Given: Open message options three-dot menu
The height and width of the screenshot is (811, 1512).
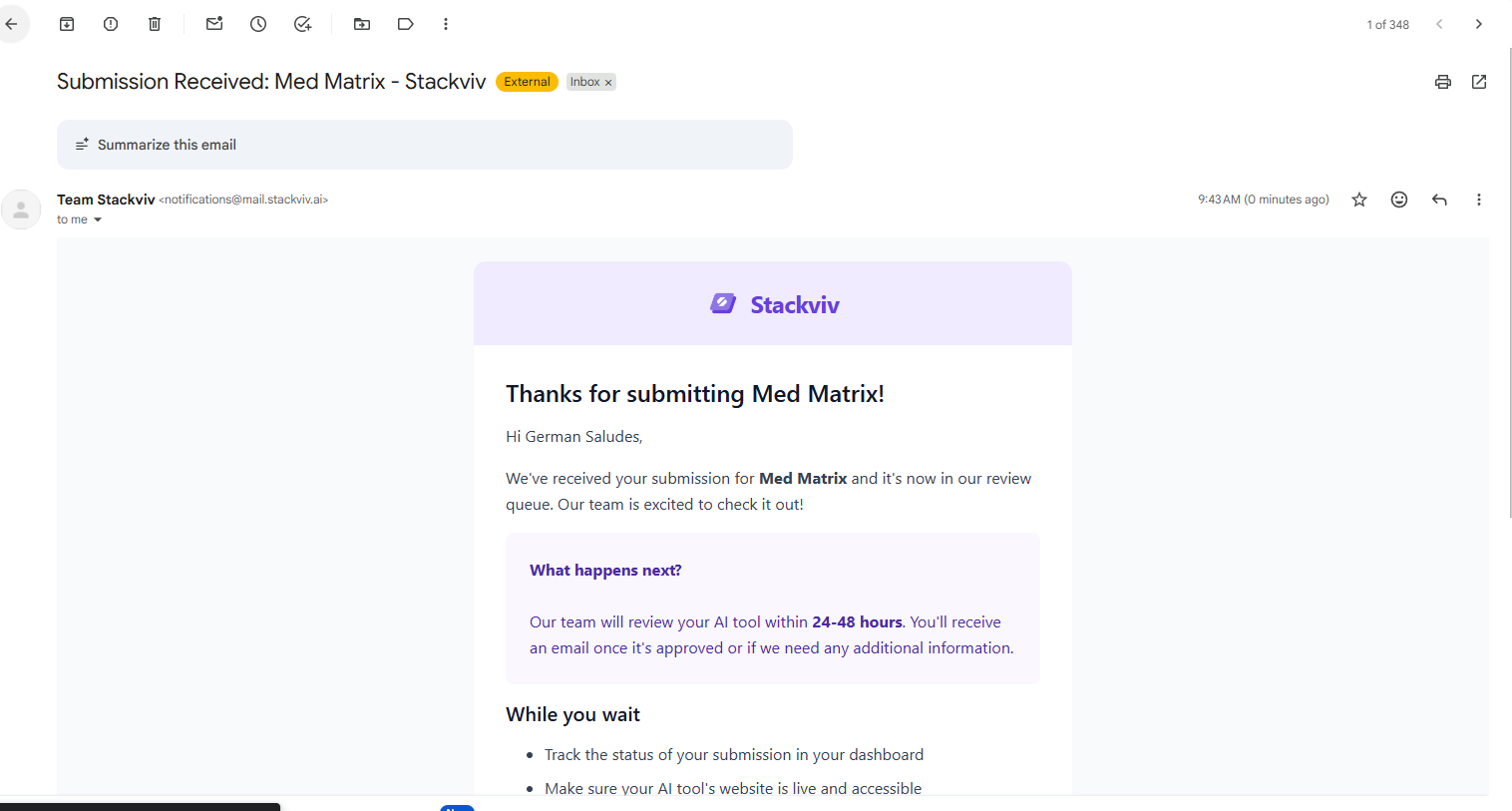Looking at the screenshot, I should [x=1479, y=200].
